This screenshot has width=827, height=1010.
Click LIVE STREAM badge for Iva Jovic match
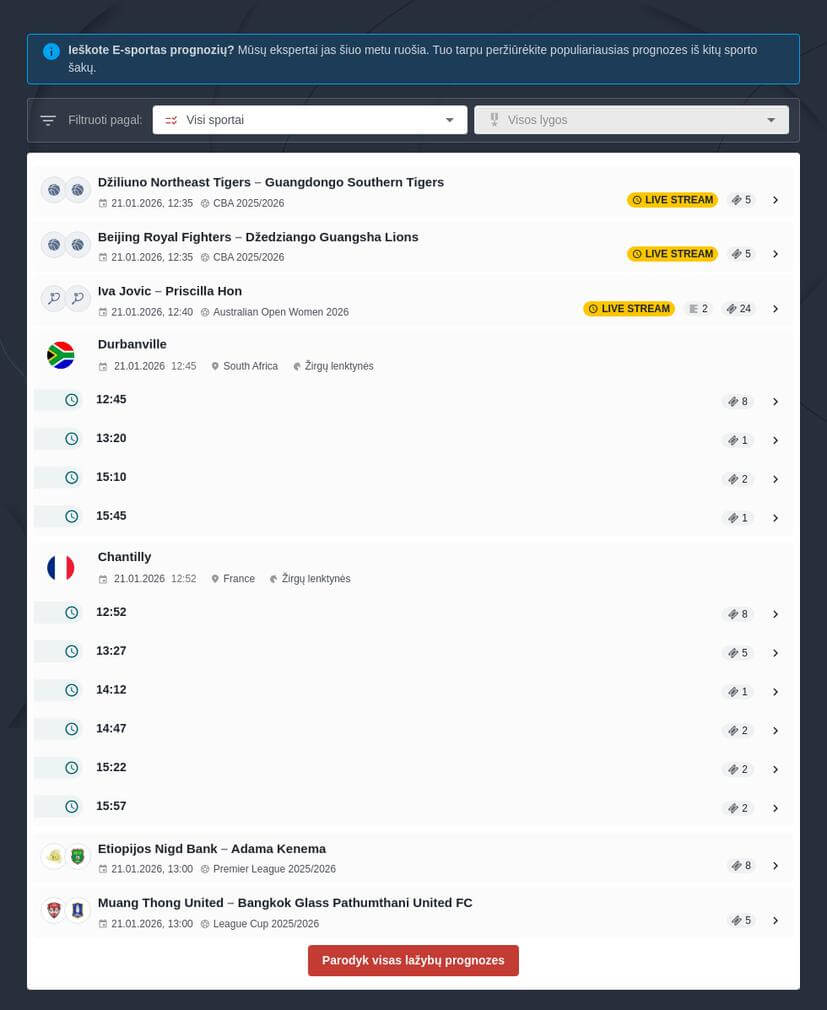[x=629, y=309]
